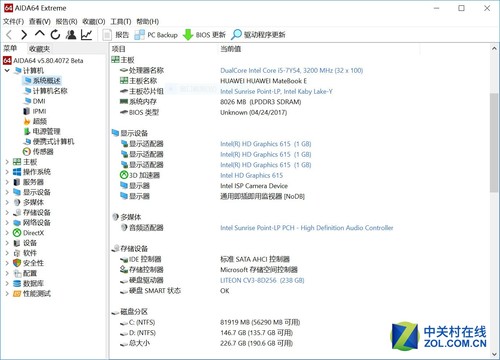The height and width of the screenshot is (360, 500).
Task: Select the IPMI tree item
Action: (x=35, y=111)
